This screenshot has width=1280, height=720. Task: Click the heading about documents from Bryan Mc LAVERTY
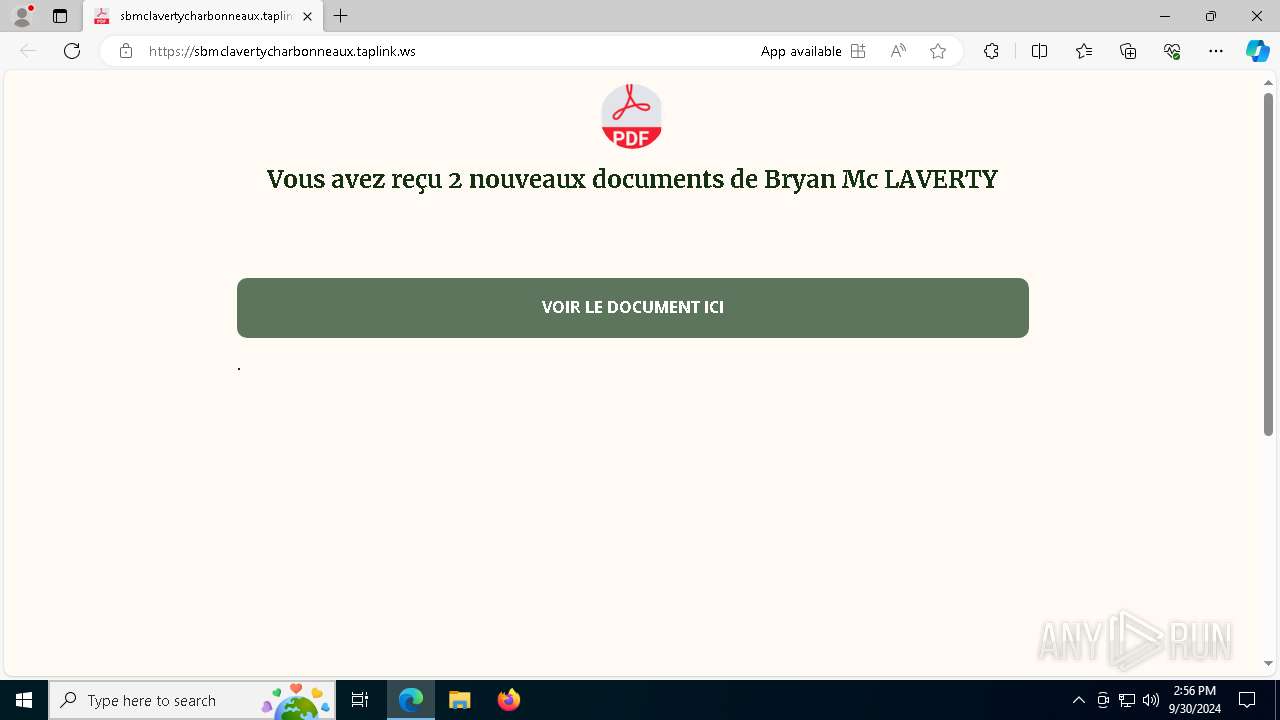tap(632, 179)
